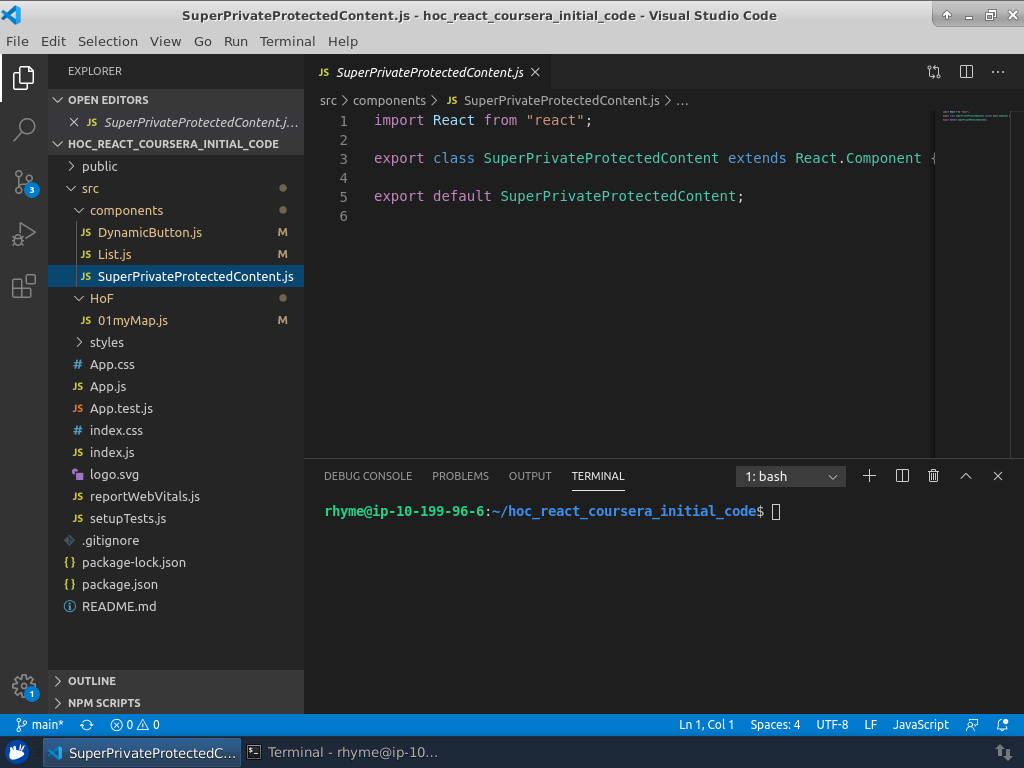The height and width of the screenshot is (768, 1024).
Task: Maximize the terminal panel size
Action: [966, 477]
